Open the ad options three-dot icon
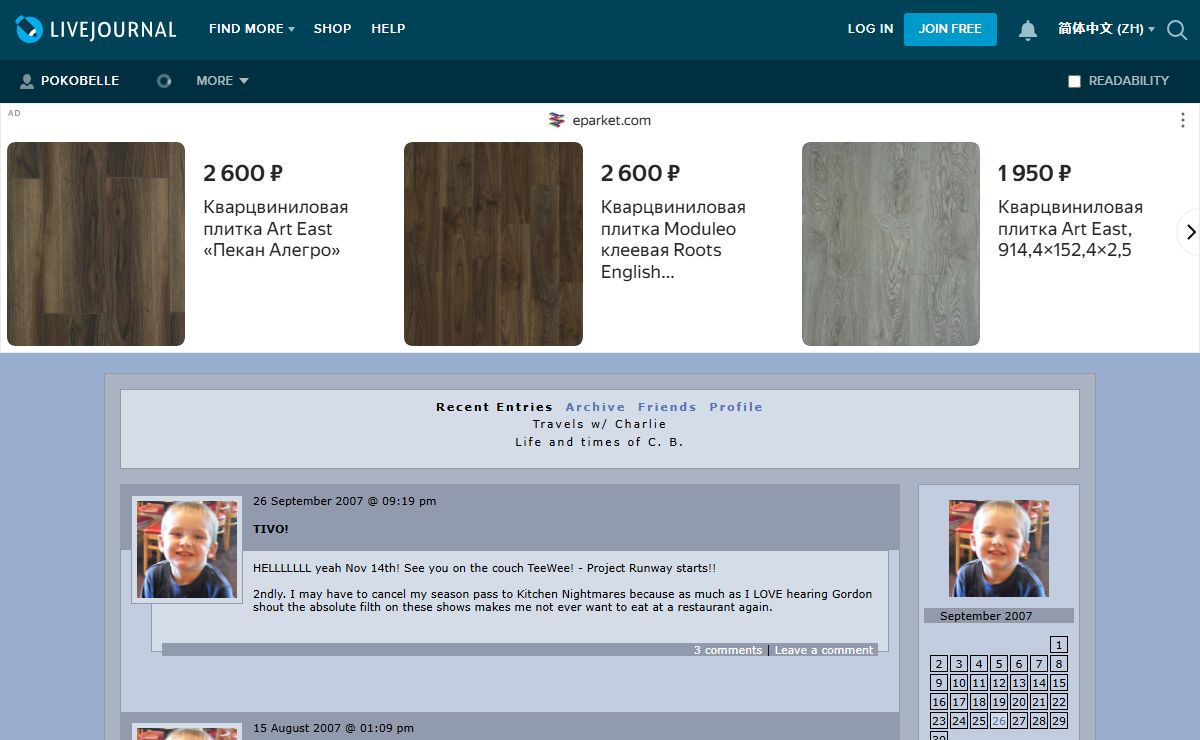 coord(1183,120)
